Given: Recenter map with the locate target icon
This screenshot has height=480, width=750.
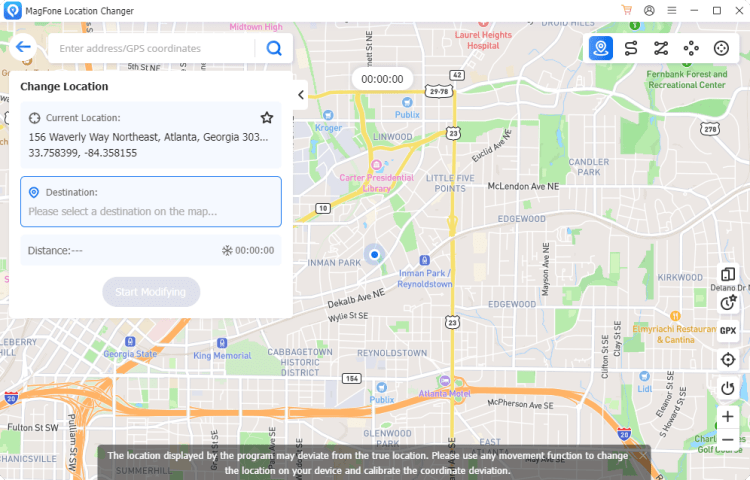Looking at the screenshot, I should (728, 360).
